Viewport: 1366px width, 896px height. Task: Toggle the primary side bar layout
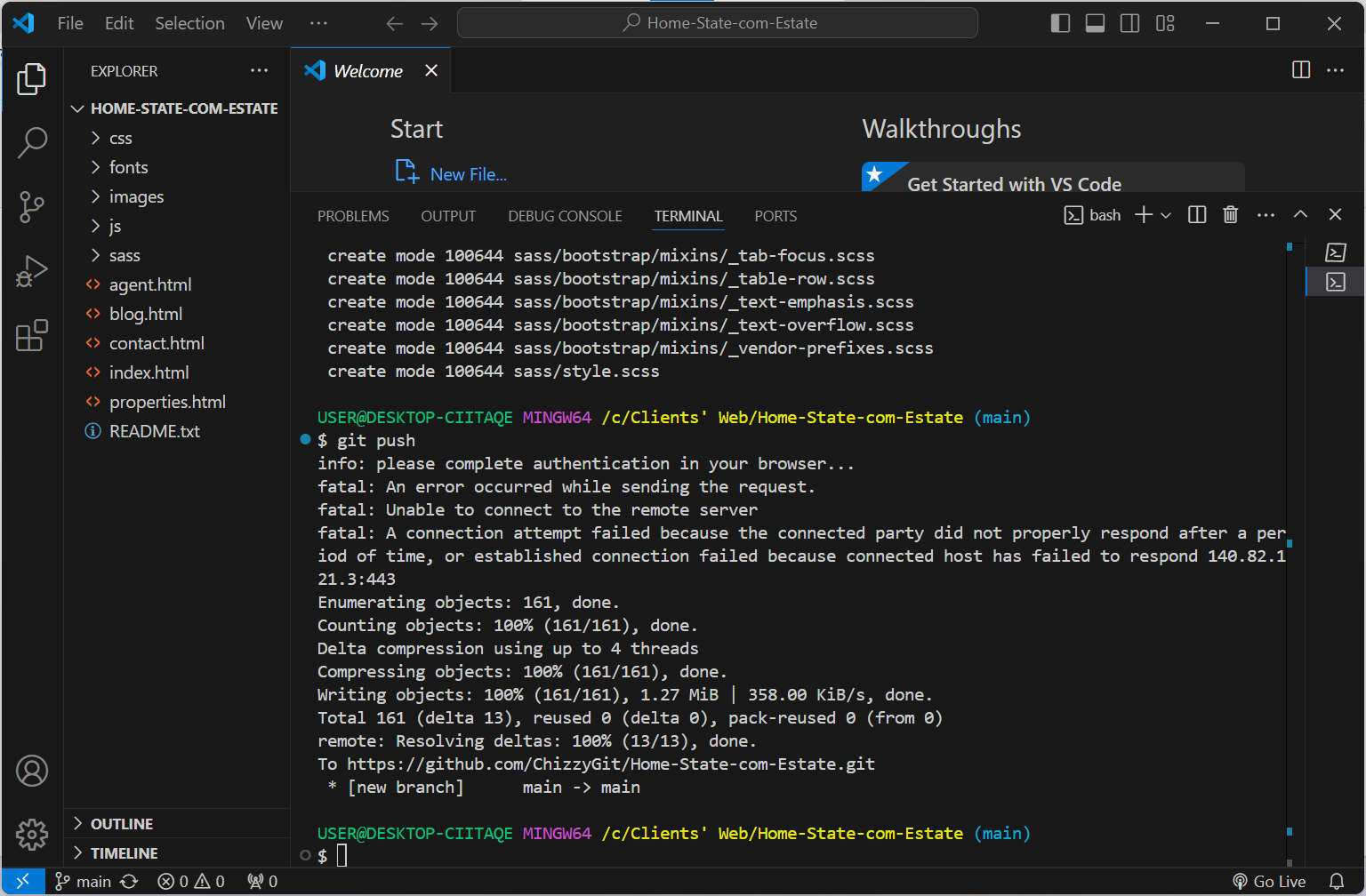tap(1060, 23)
